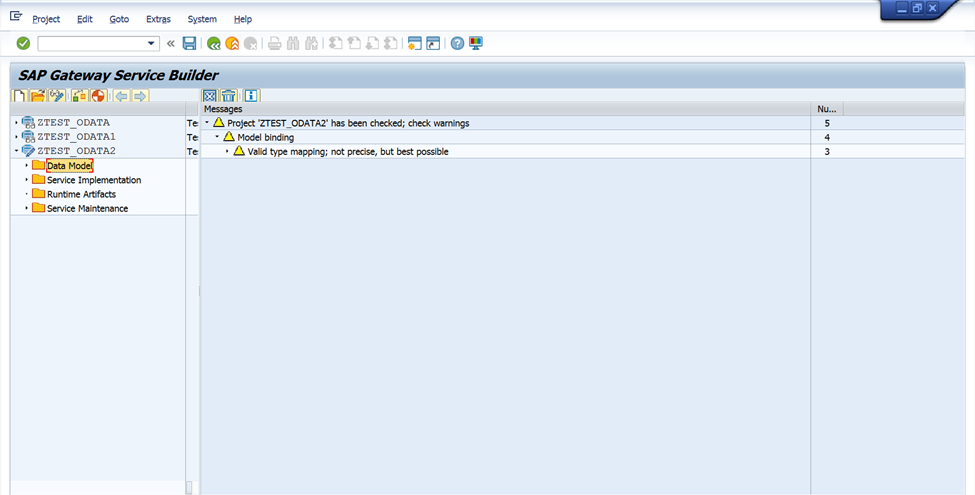Click the Nu... column header
Screen dimensions: 975x495
point(826,109)
